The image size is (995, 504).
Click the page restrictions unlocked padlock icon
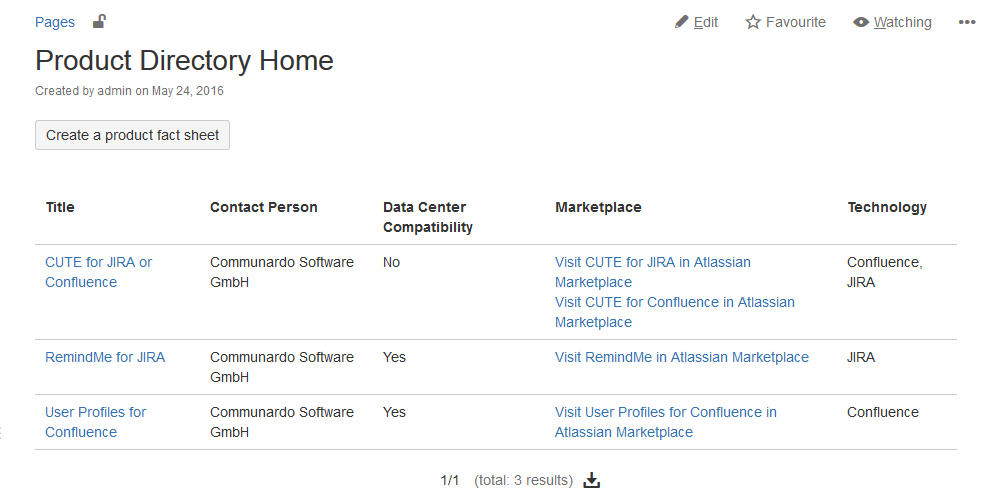[x=99, y=22]
